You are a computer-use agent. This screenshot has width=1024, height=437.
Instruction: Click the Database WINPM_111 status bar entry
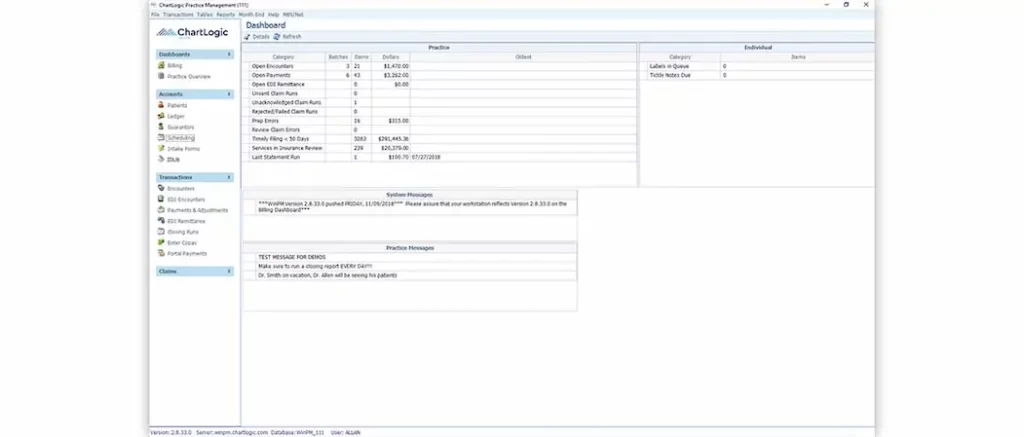pos(297,432)
